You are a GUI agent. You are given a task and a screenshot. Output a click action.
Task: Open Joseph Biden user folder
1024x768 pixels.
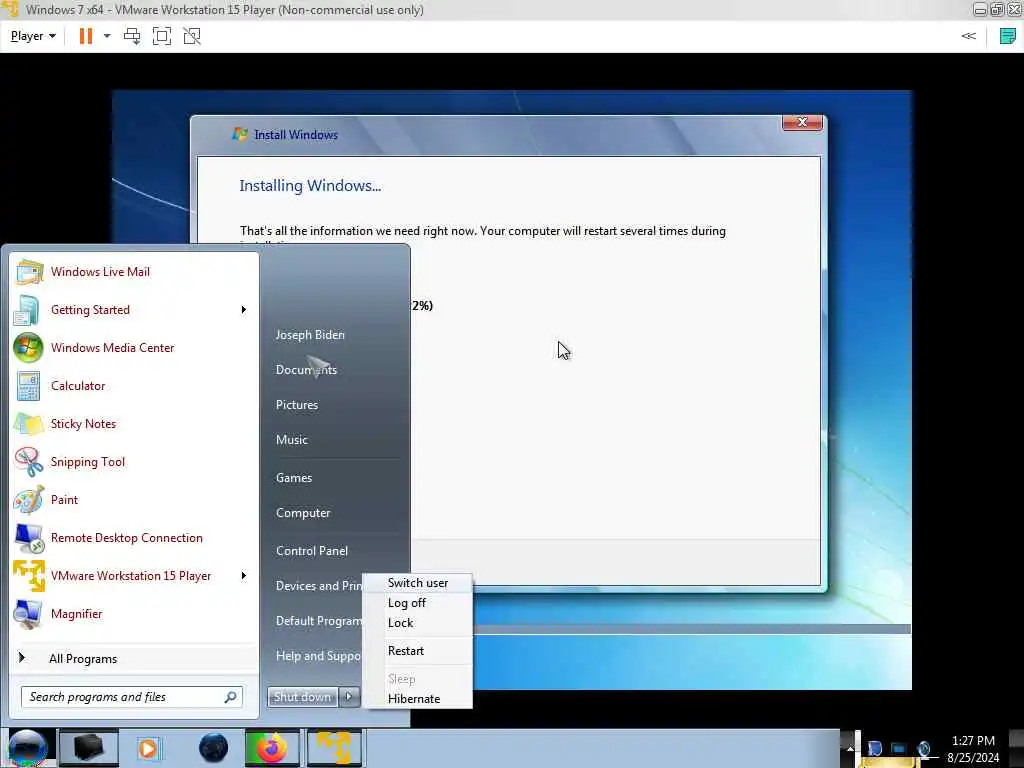[x=310, y=334]
